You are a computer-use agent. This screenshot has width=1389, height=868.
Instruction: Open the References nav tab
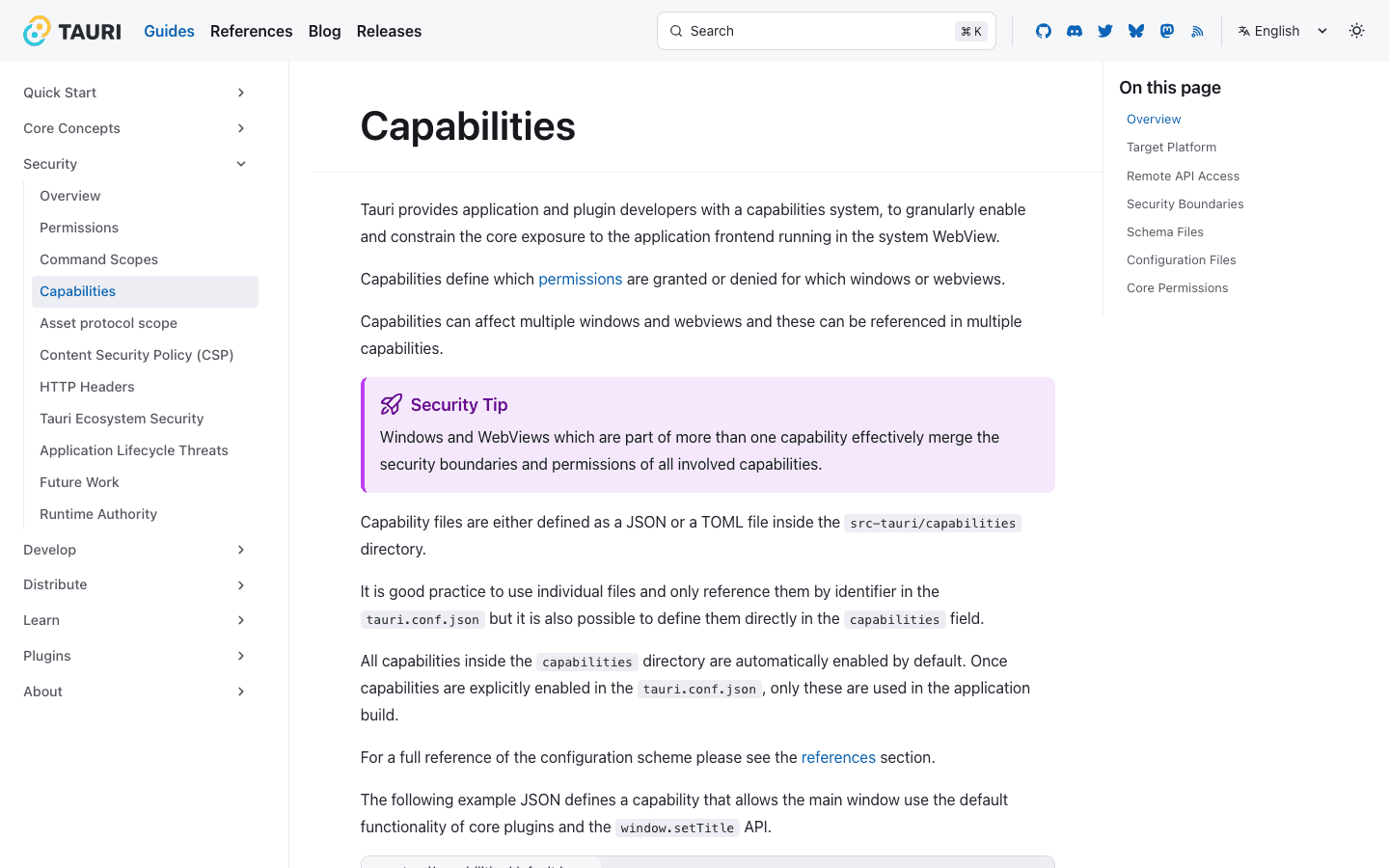coord(252,31)
